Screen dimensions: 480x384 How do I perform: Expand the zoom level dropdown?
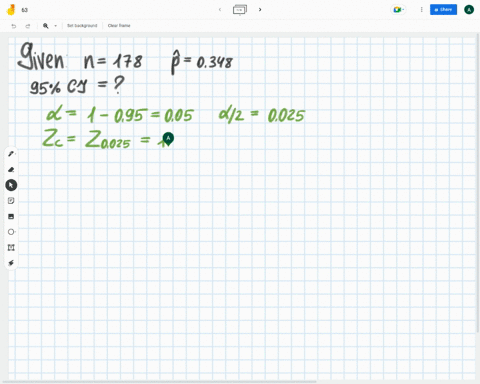point(55,26)
